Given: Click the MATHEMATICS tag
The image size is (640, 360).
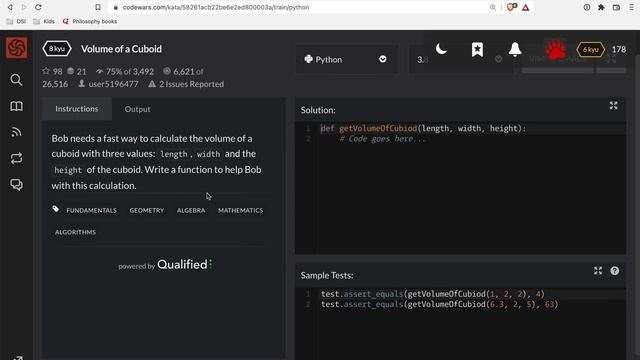Looking at the screenshot, I should [240, 210].
